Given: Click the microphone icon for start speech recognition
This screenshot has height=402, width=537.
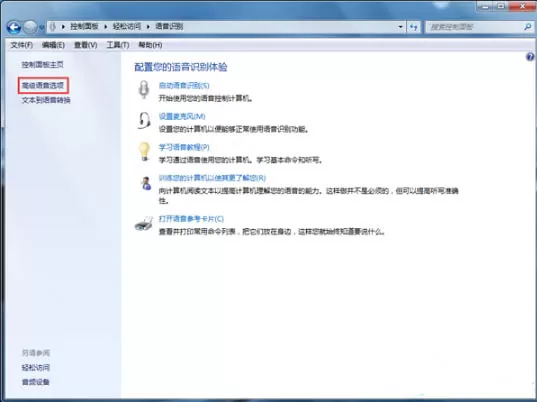Looking at the screenshot, I should (x=144, y=90).
